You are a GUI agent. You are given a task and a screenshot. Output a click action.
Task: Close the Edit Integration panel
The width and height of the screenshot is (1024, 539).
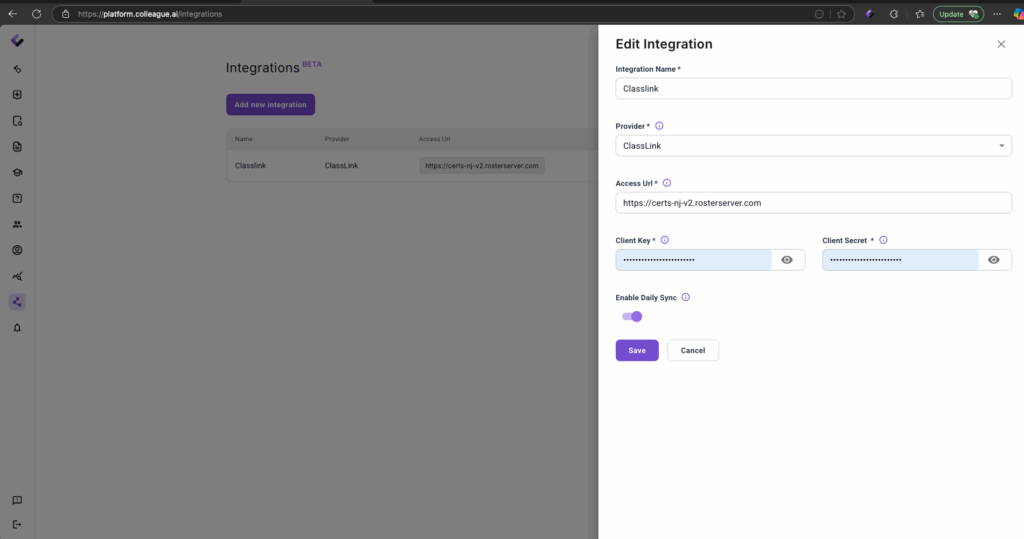click(1001, 45)
